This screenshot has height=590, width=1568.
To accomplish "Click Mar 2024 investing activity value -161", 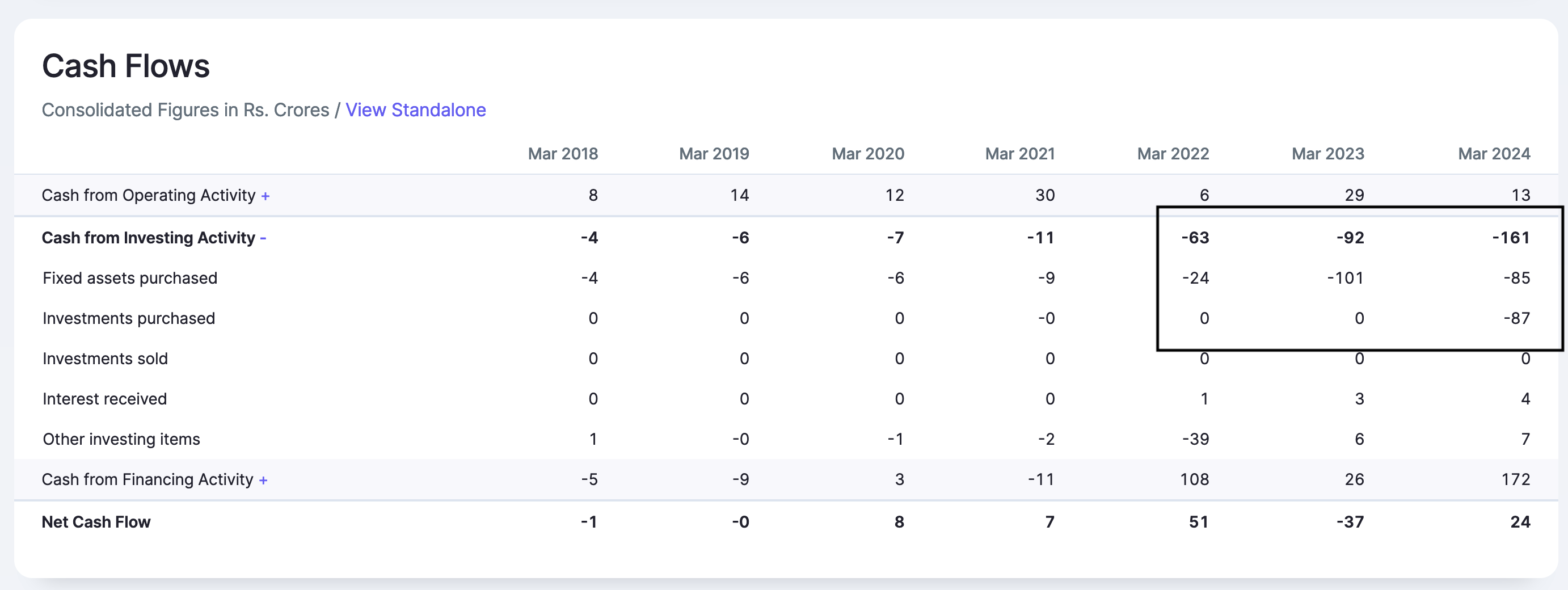I will coord(1510,238).
